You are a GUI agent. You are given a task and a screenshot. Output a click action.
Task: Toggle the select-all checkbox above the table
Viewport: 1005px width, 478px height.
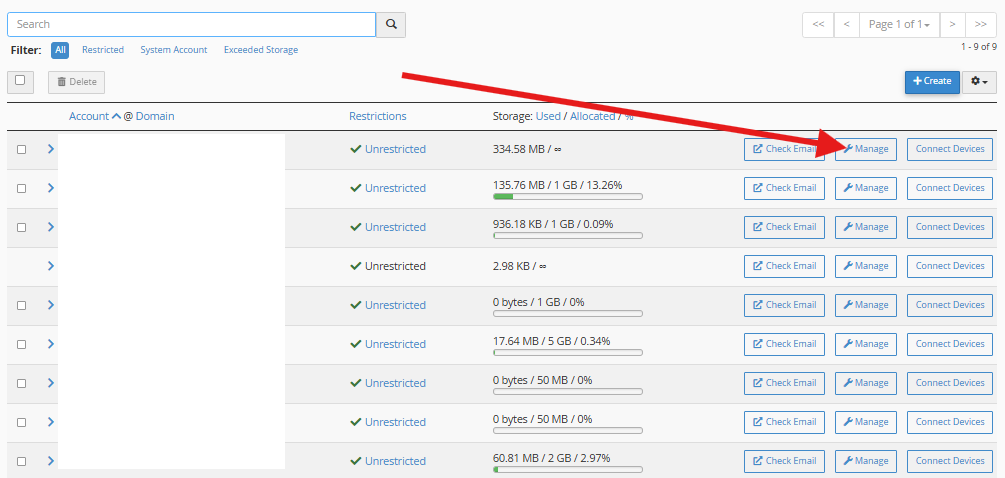(20, 81)
